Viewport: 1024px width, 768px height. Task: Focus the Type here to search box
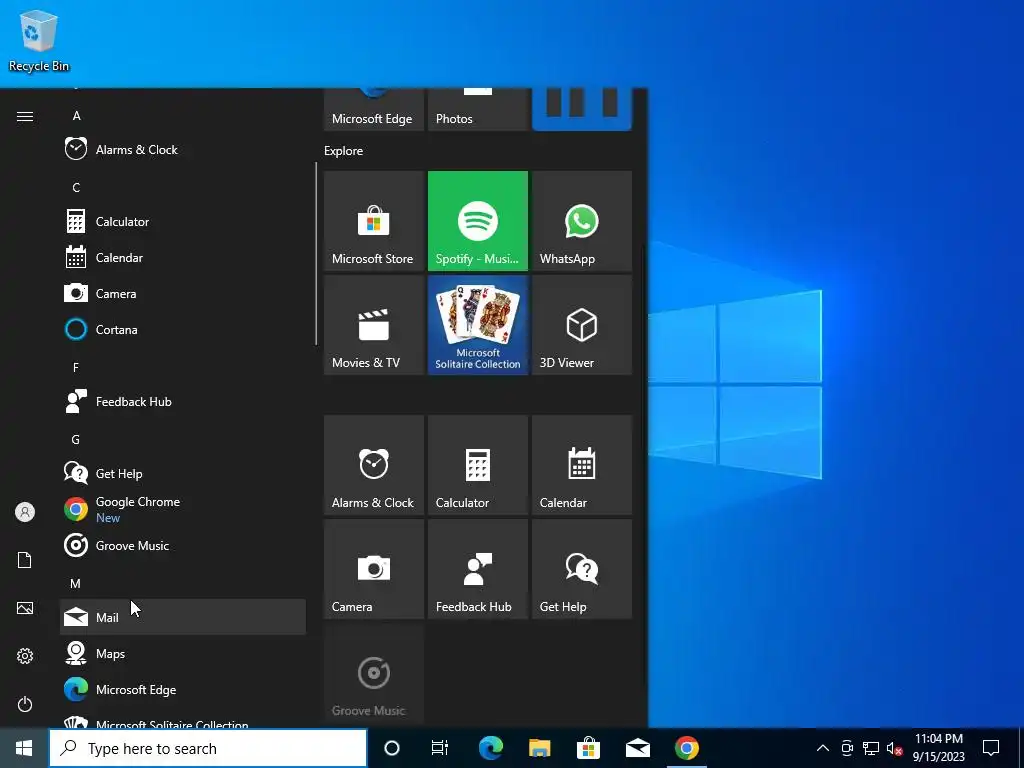click(x=208, y=748)
